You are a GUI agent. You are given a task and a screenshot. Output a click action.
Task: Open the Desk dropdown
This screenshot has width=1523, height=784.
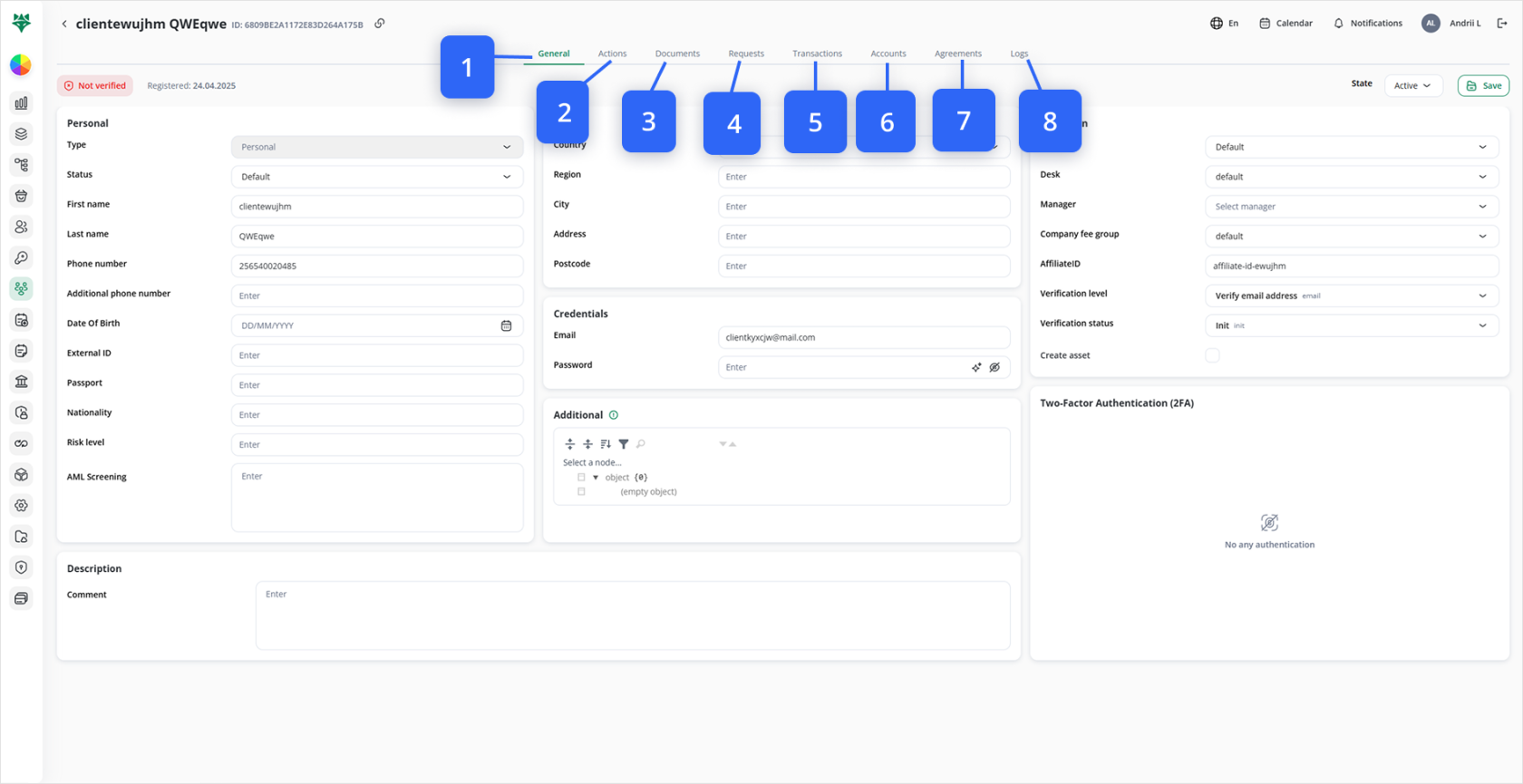coord(1352,177)
